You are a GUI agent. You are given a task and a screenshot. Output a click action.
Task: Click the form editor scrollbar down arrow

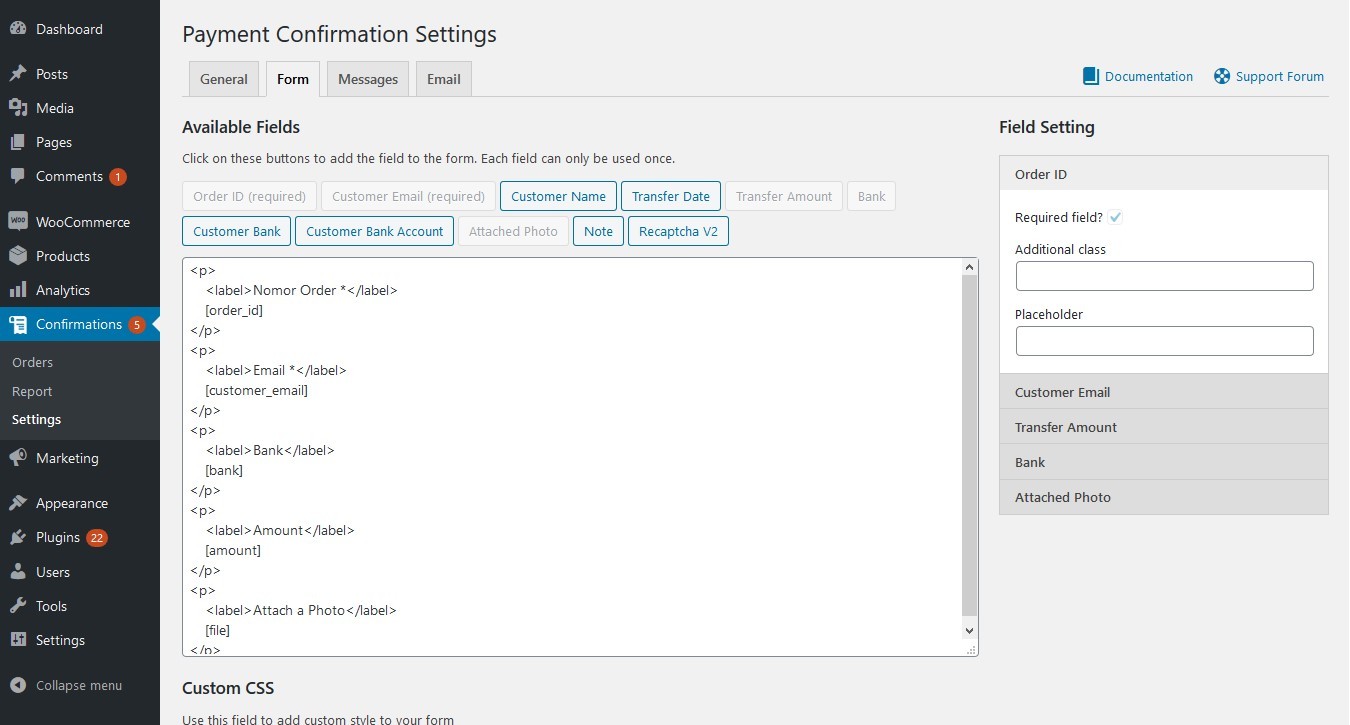tap(968, 630)
